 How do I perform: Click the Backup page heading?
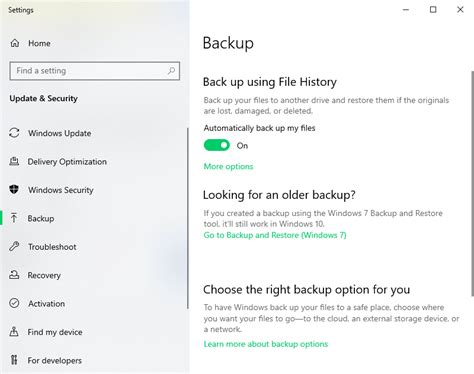[x=228, y=43]
